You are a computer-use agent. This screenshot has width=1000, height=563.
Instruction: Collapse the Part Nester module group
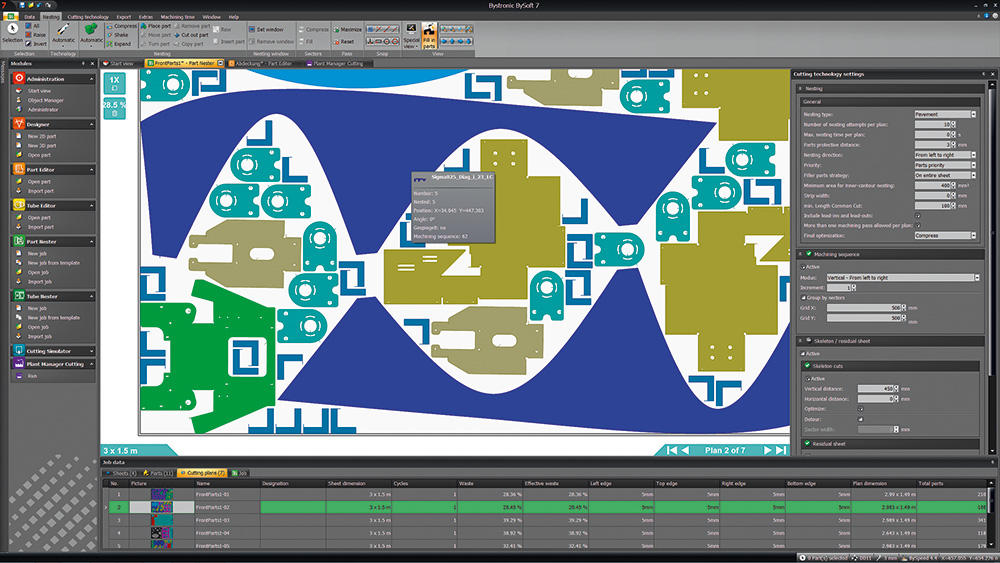tap(91, 242)
